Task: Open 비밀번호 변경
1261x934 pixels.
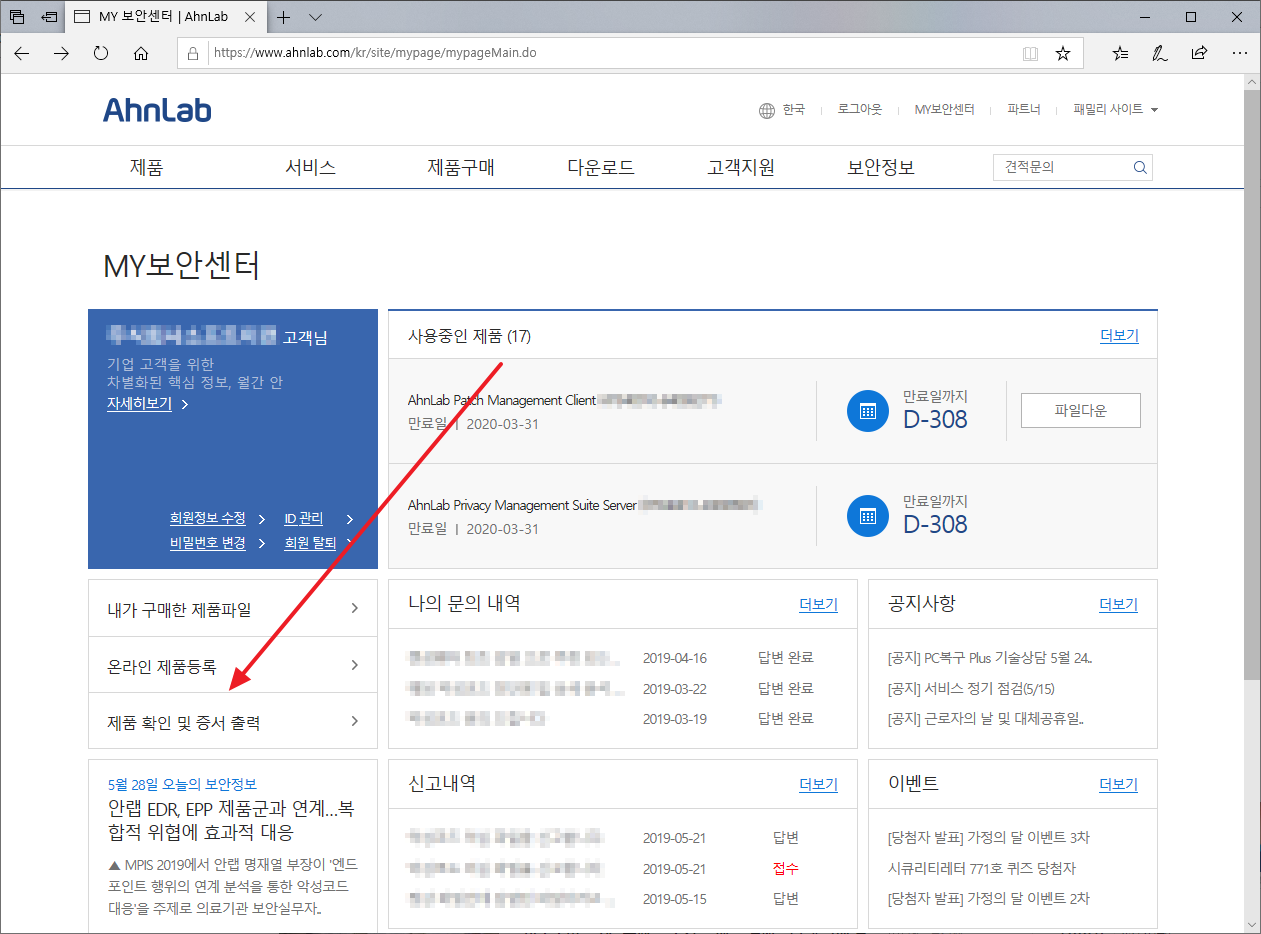Action: tap(207, 543)
